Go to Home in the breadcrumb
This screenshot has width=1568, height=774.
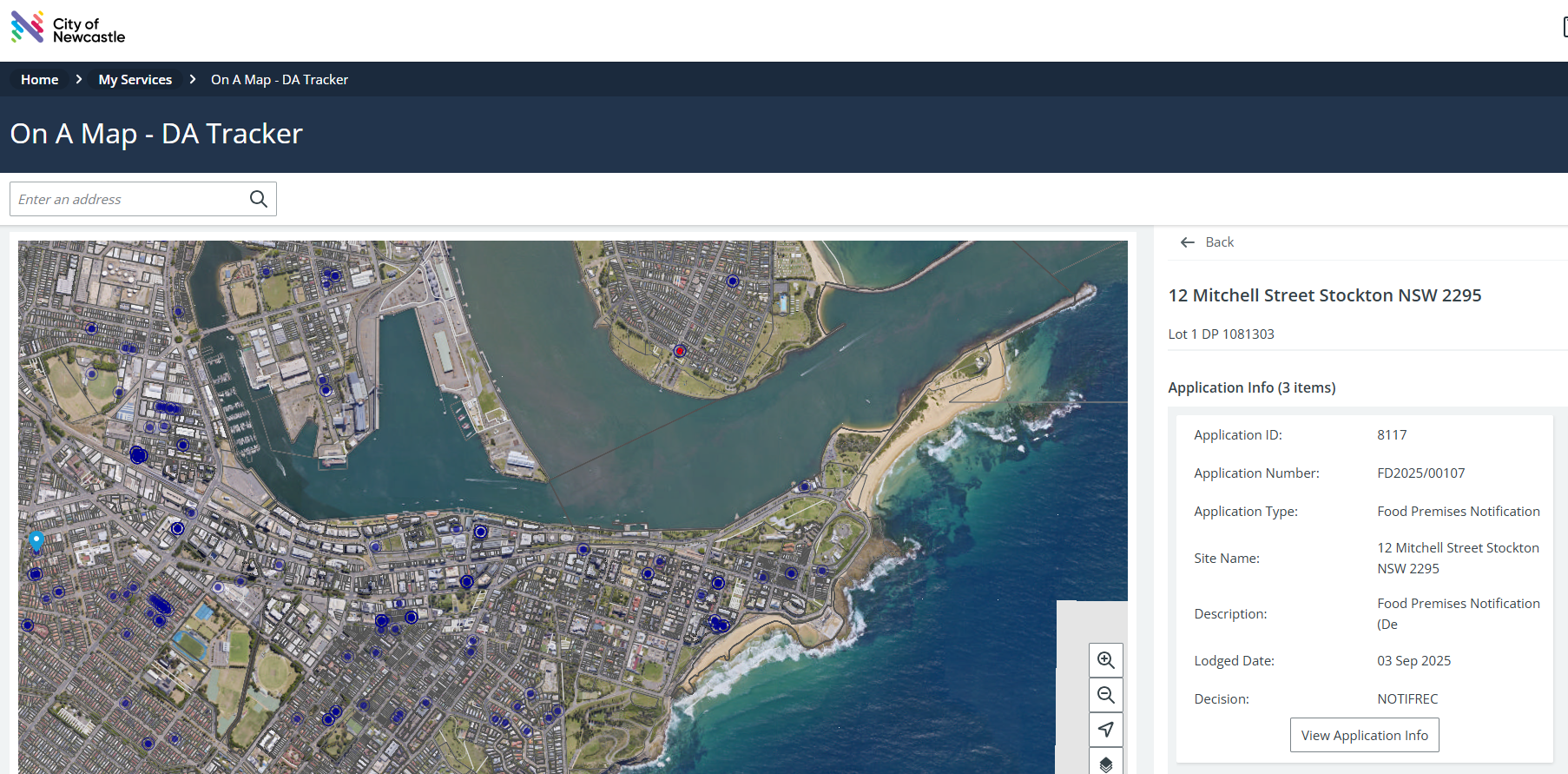[x=40, y=80]
